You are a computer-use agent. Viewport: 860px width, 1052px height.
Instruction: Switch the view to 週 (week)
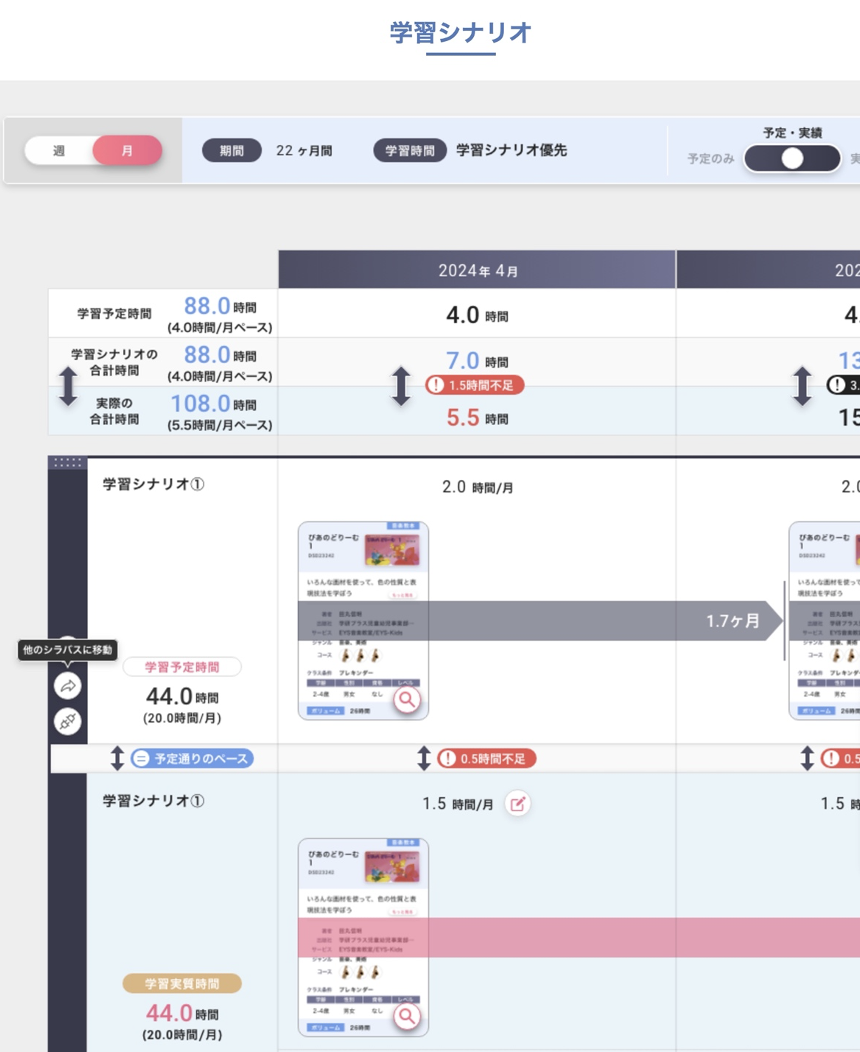pos(59,151)
